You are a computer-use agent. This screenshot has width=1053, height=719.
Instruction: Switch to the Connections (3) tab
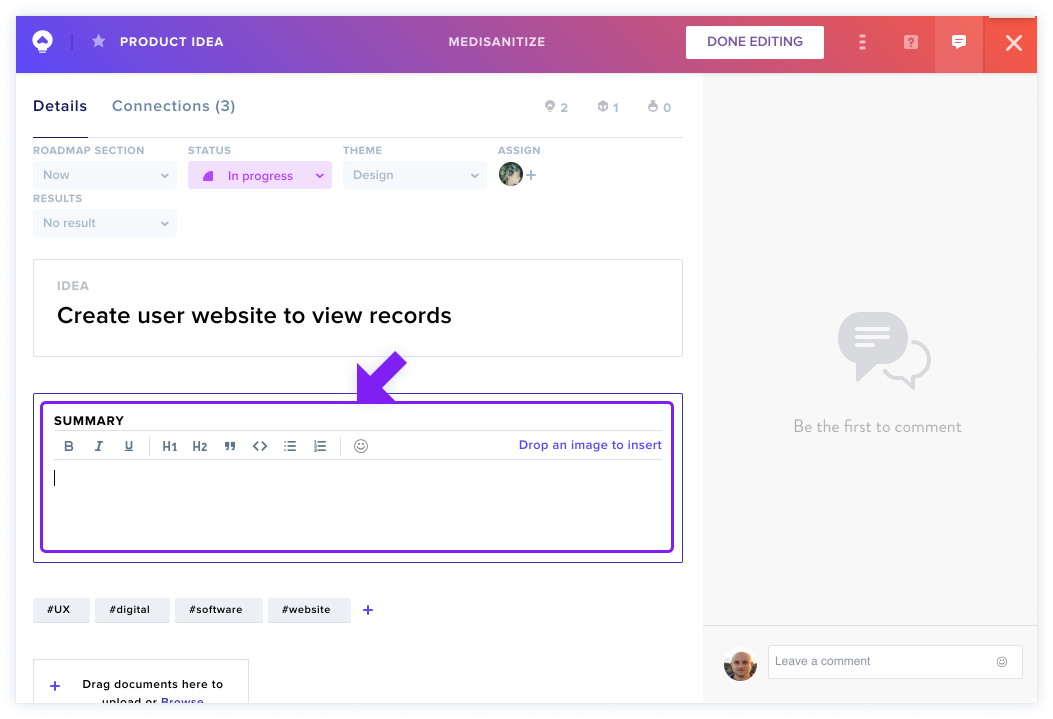[173, 106]
